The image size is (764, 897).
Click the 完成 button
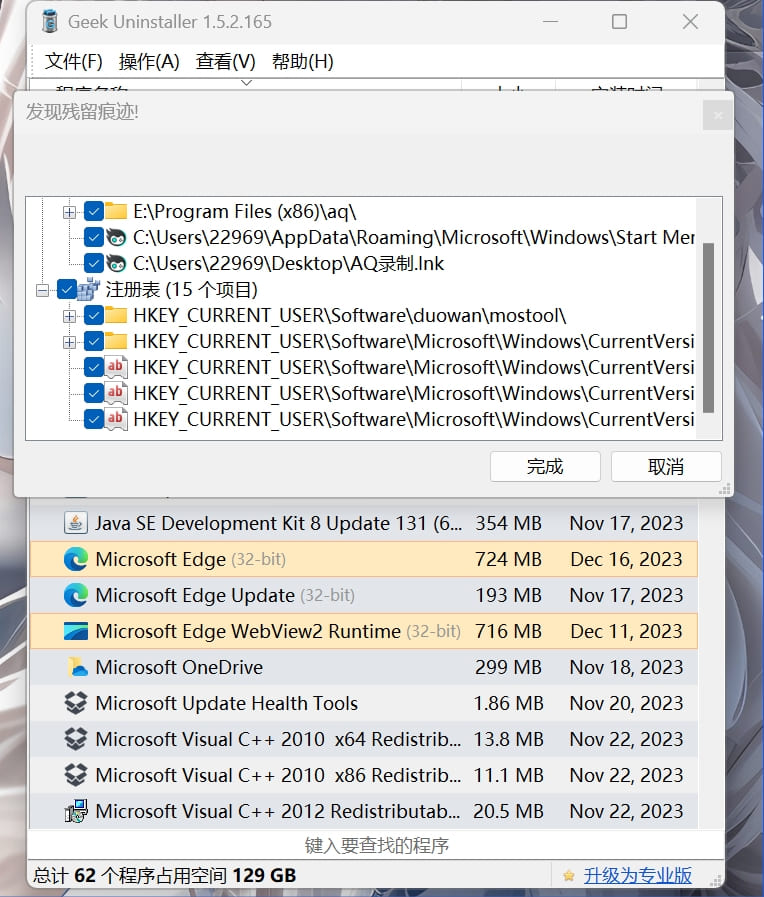[545, 466]
